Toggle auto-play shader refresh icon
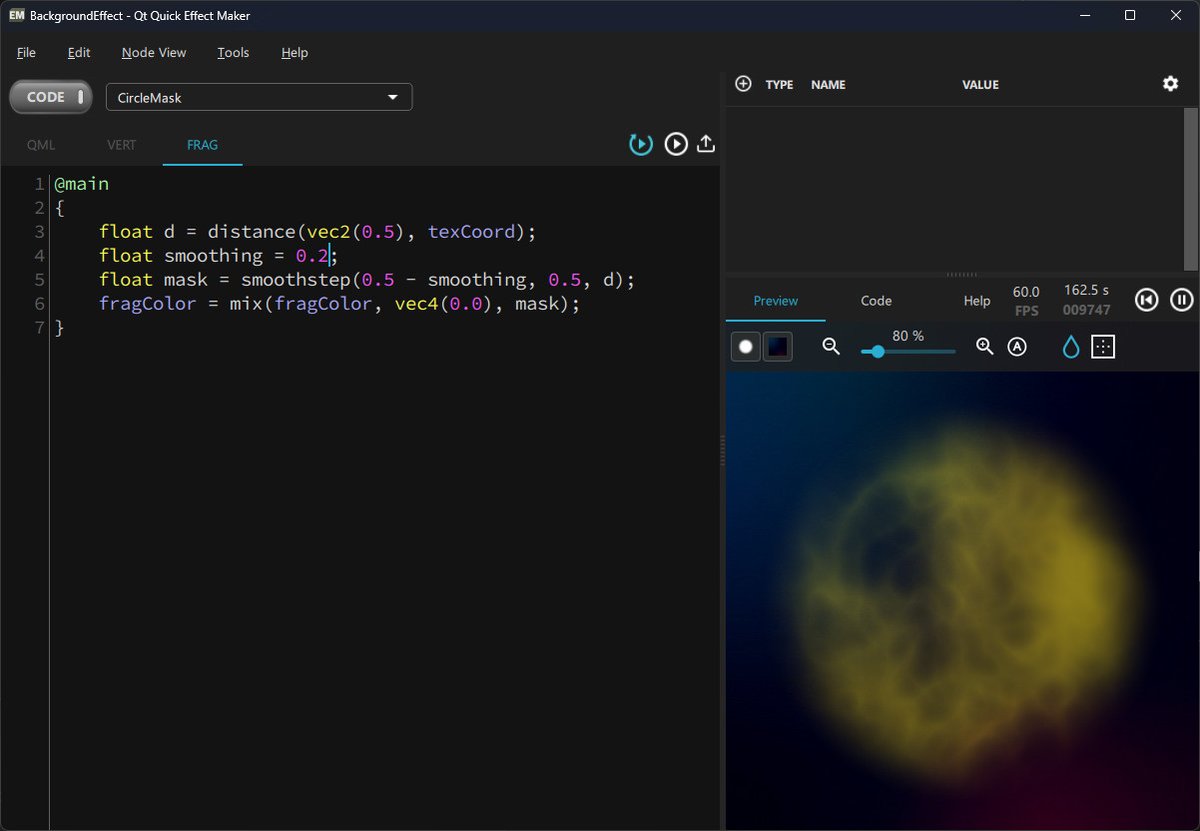Screen dimensions: 1200x831 pos(641,144)
